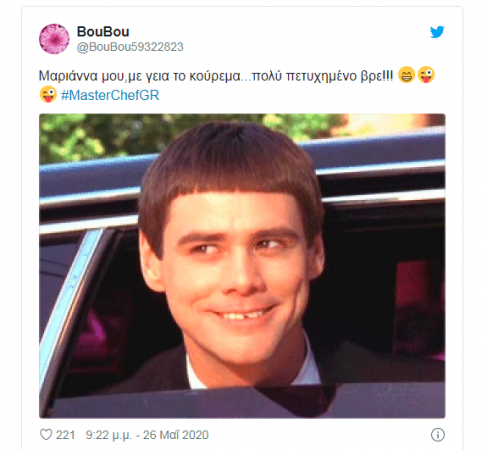Open the tweet info circle icon
482x450 pixels.
(438, 435)
